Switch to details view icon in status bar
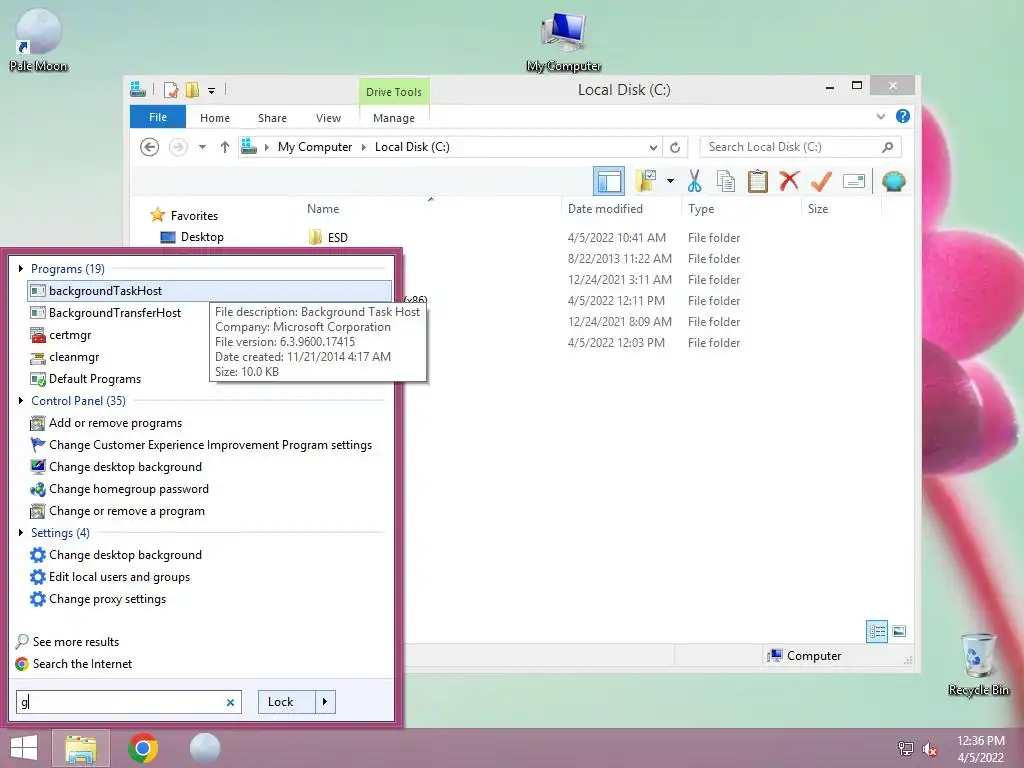The height and width of the screenshot is (768, 1024). pyautogui.click(x=876, y=631)
